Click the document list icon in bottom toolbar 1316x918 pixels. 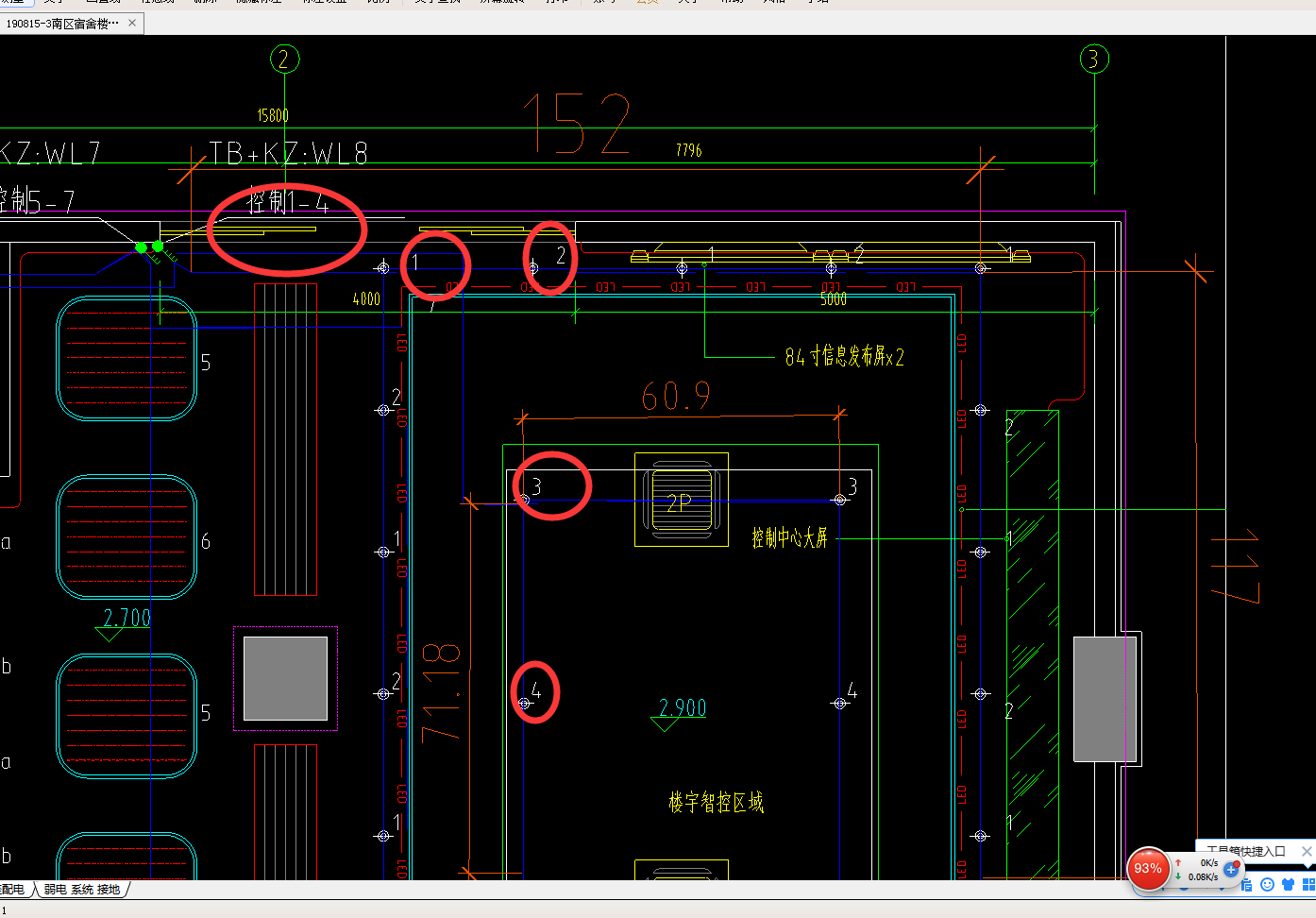pyautogui.click(x=1247, y=885)
